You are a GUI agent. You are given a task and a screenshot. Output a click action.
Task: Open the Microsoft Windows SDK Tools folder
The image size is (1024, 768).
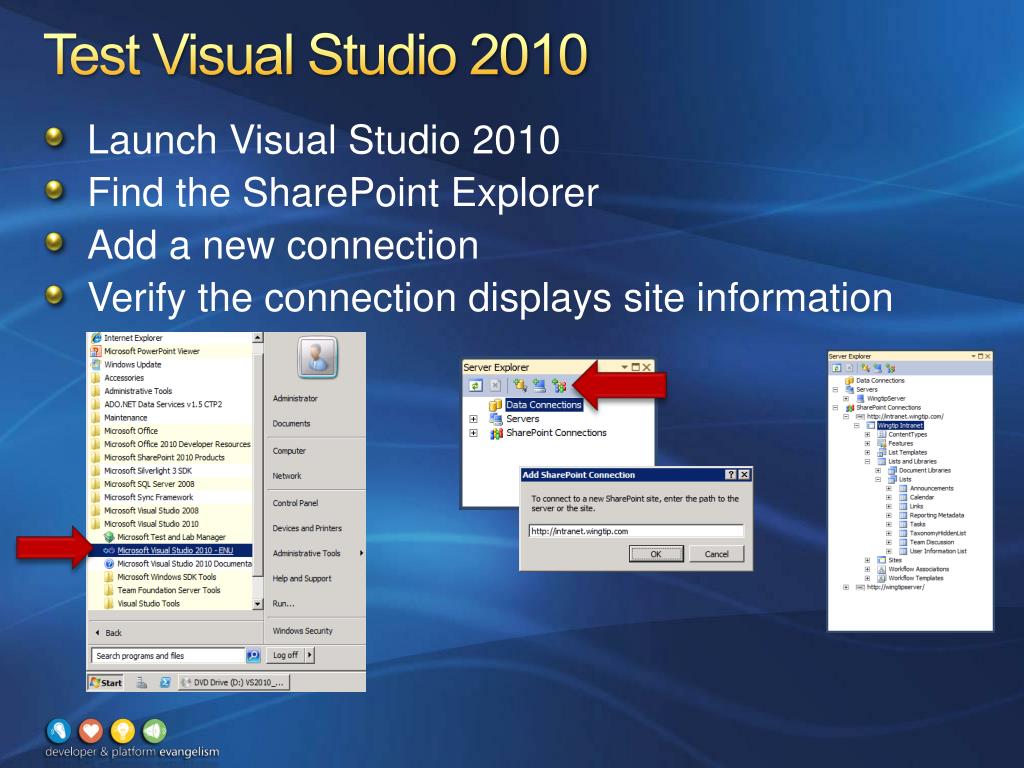tap(160, 577)
